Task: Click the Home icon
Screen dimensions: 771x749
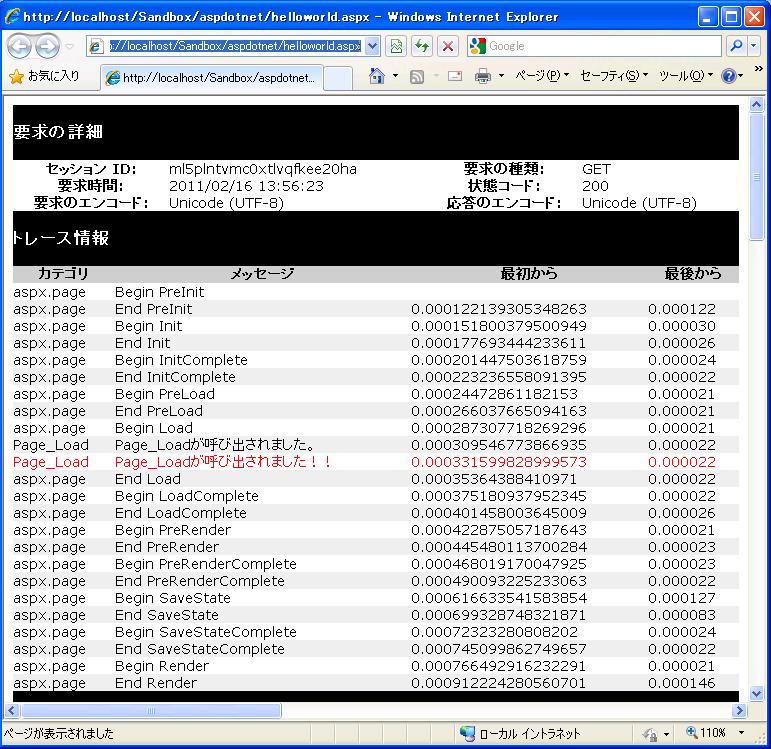Action: click(x=377, y=76)
